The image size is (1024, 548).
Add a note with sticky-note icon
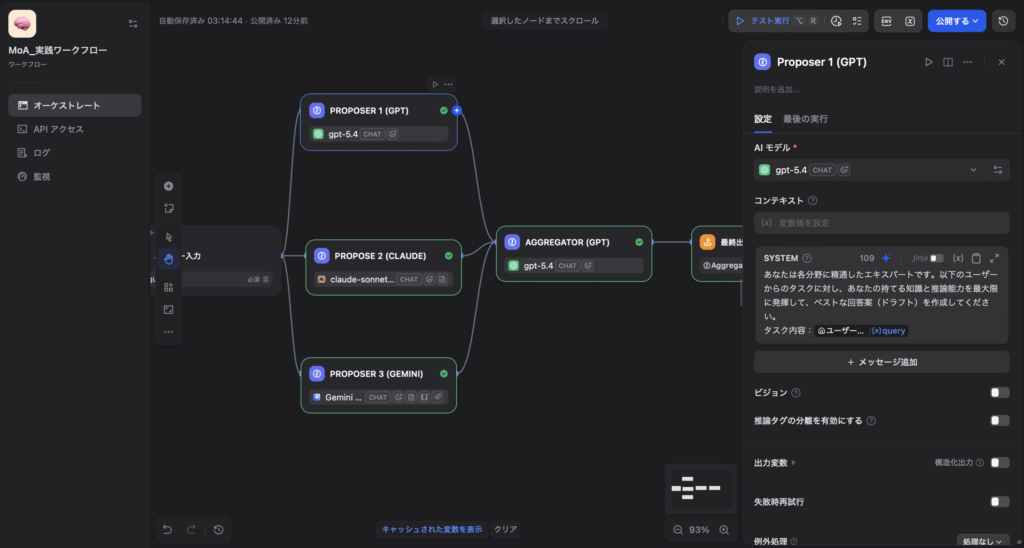(x=168, y=209)
